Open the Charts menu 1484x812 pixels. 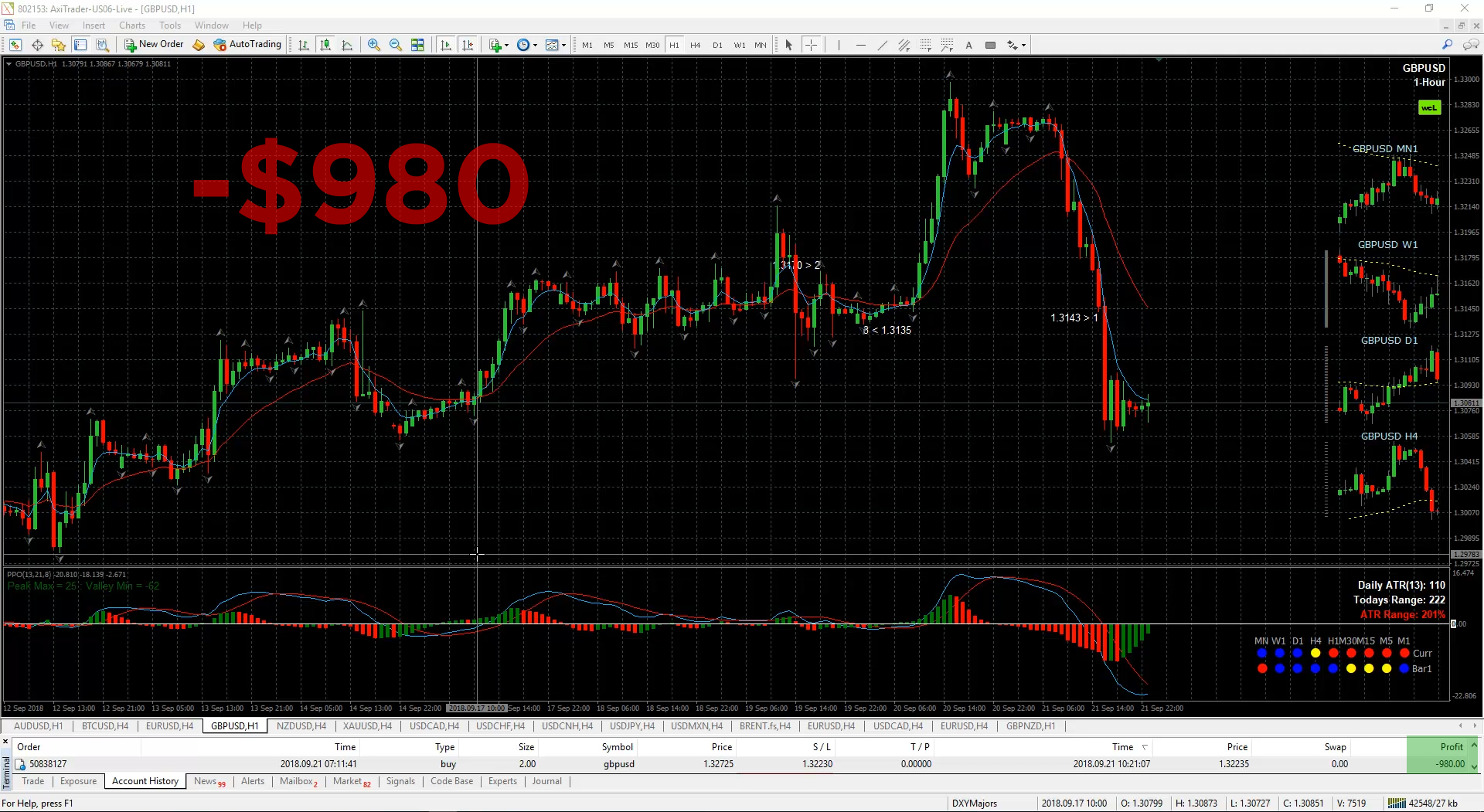[132, 25]
